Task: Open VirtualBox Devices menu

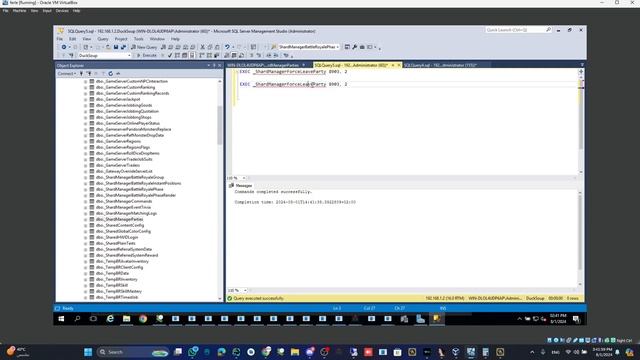Action: (62, 11)
